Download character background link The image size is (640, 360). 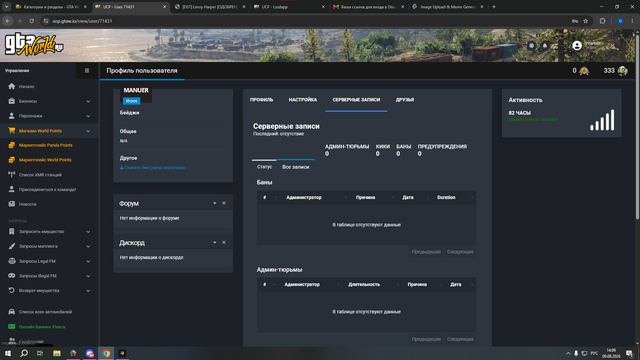click(x=152, y=167)
